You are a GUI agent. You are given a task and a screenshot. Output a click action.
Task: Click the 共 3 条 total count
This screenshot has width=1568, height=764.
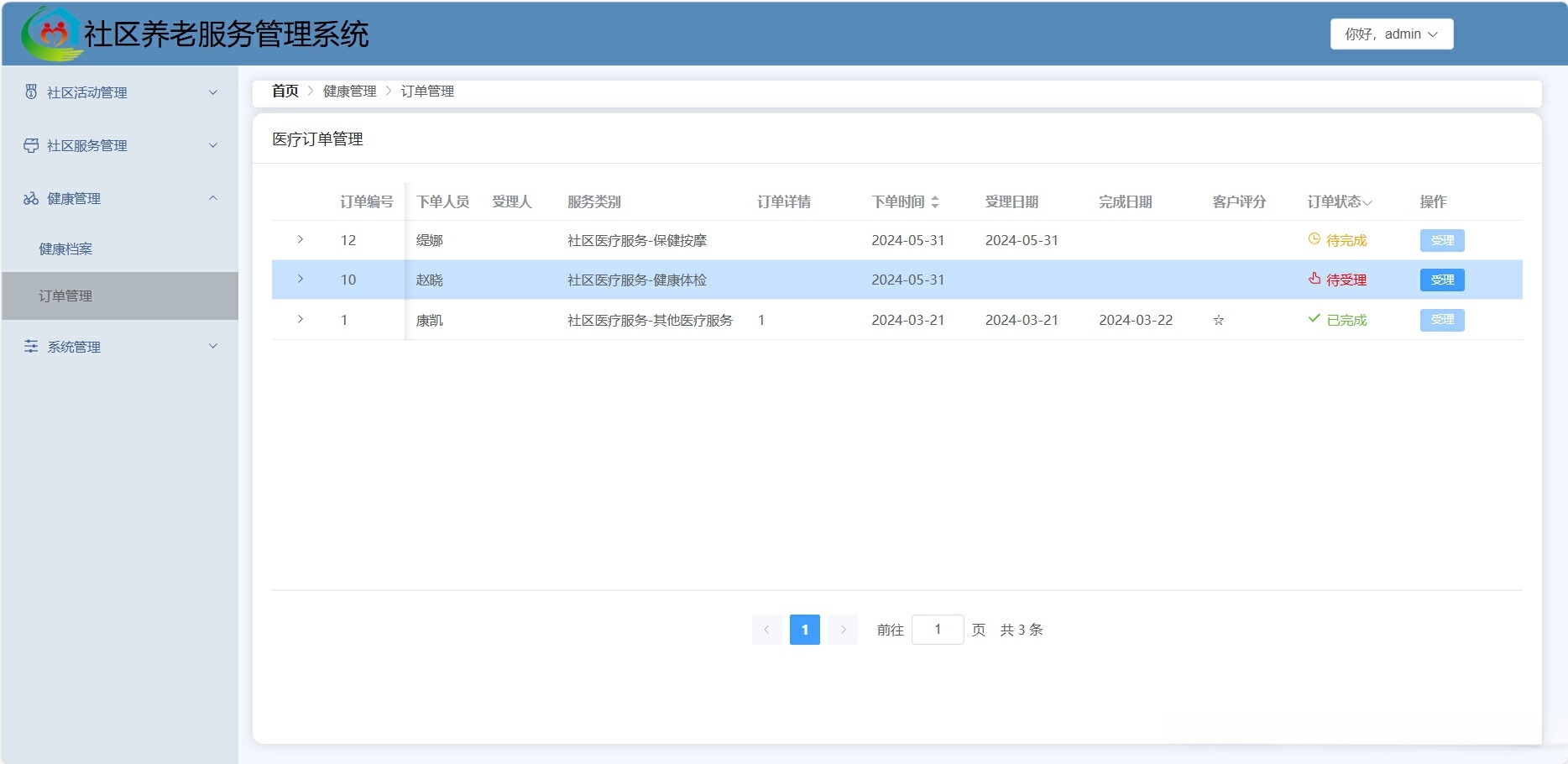click(x=1022, y=630)
